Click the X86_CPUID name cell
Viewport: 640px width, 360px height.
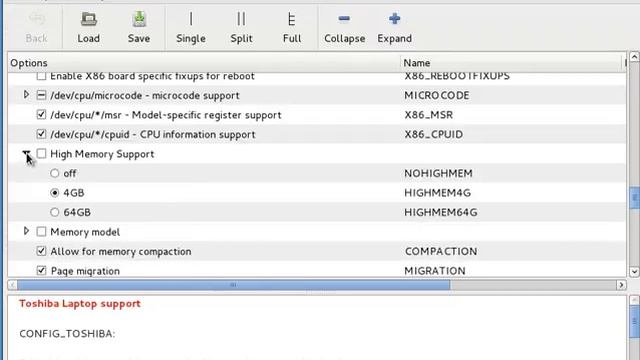[433, 135]
